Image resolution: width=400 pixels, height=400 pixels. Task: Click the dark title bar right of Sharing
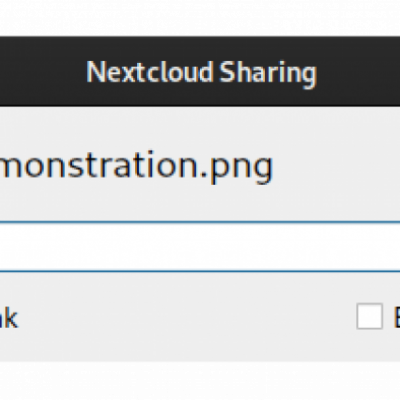pos(359,71)
